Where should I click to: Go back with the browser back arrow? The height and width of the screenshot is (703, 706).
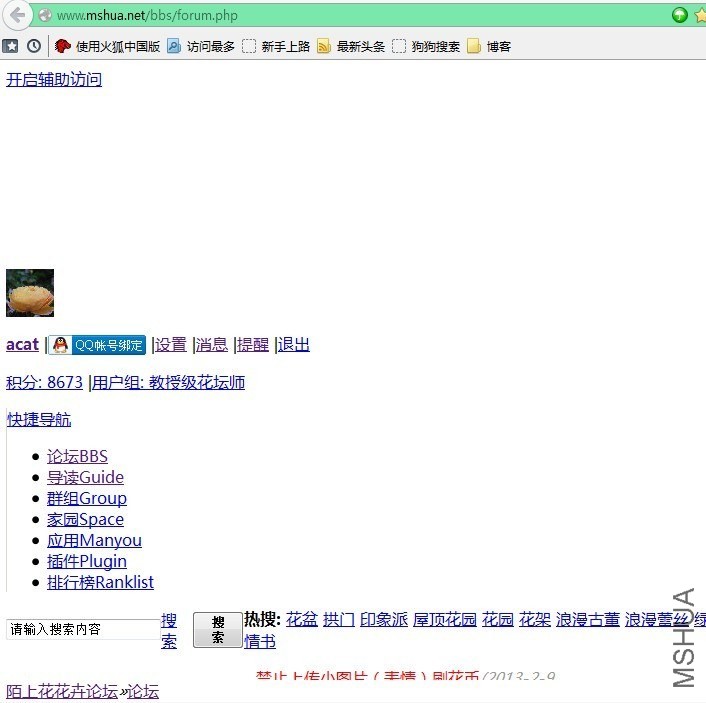pyautogui.click(x=17, y=15)
